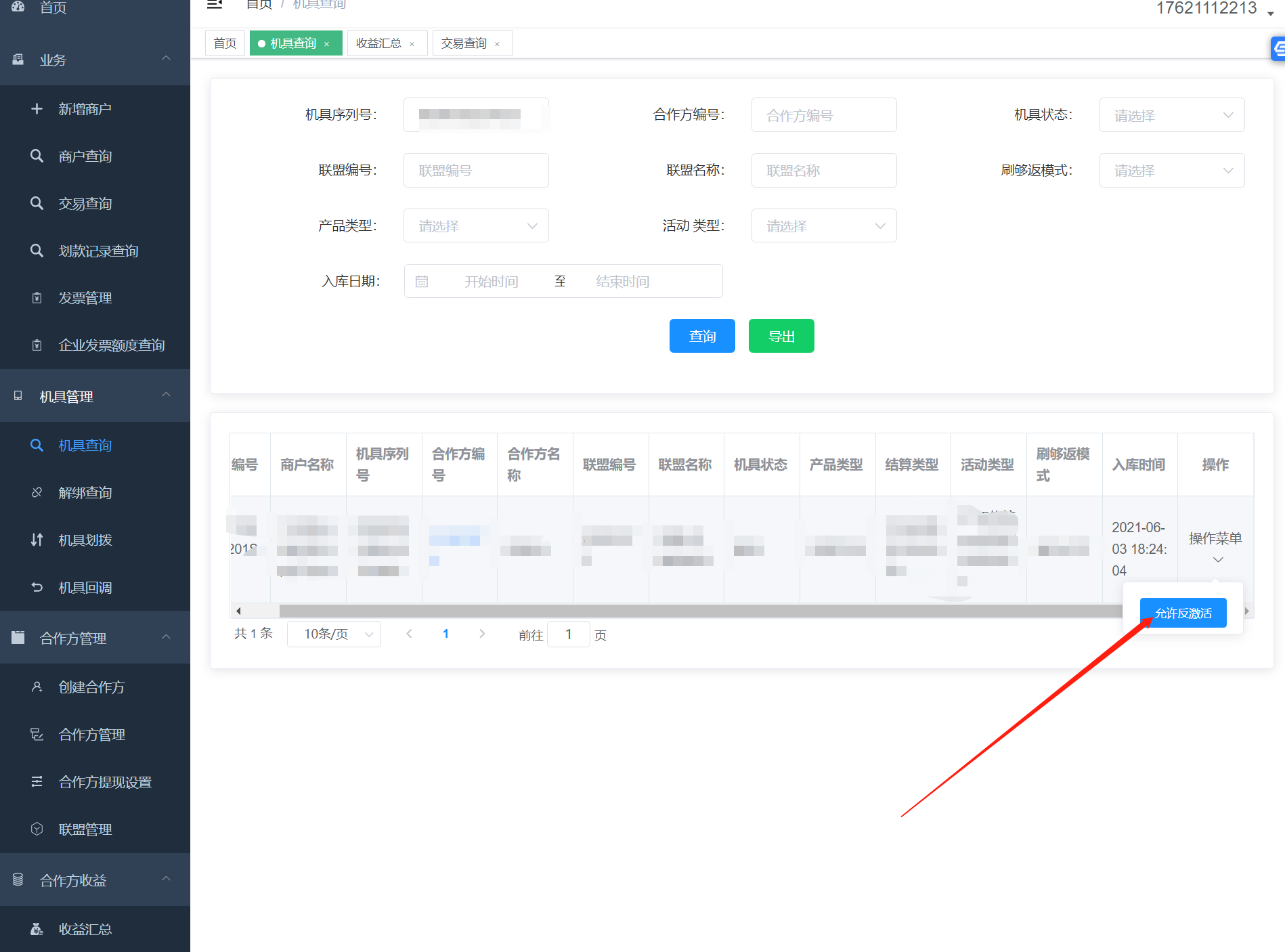The height and width of the screenshot is (952, 1285).
Task: Click the return arrow icon beside 机具回调
Action: click(37, 588)
